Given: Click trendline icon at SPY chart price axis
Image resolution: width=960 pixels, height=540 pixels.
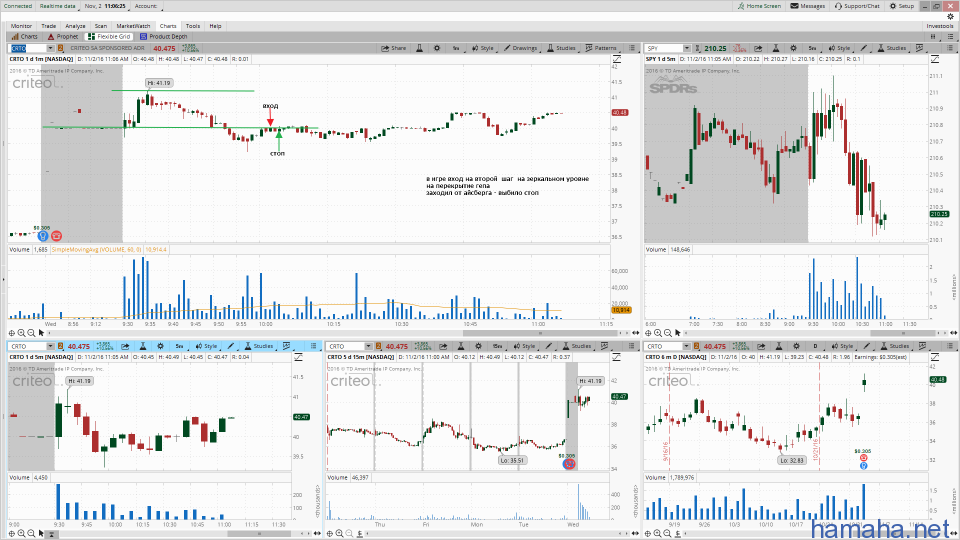Looking at the screenshot, I should [935, 59].
